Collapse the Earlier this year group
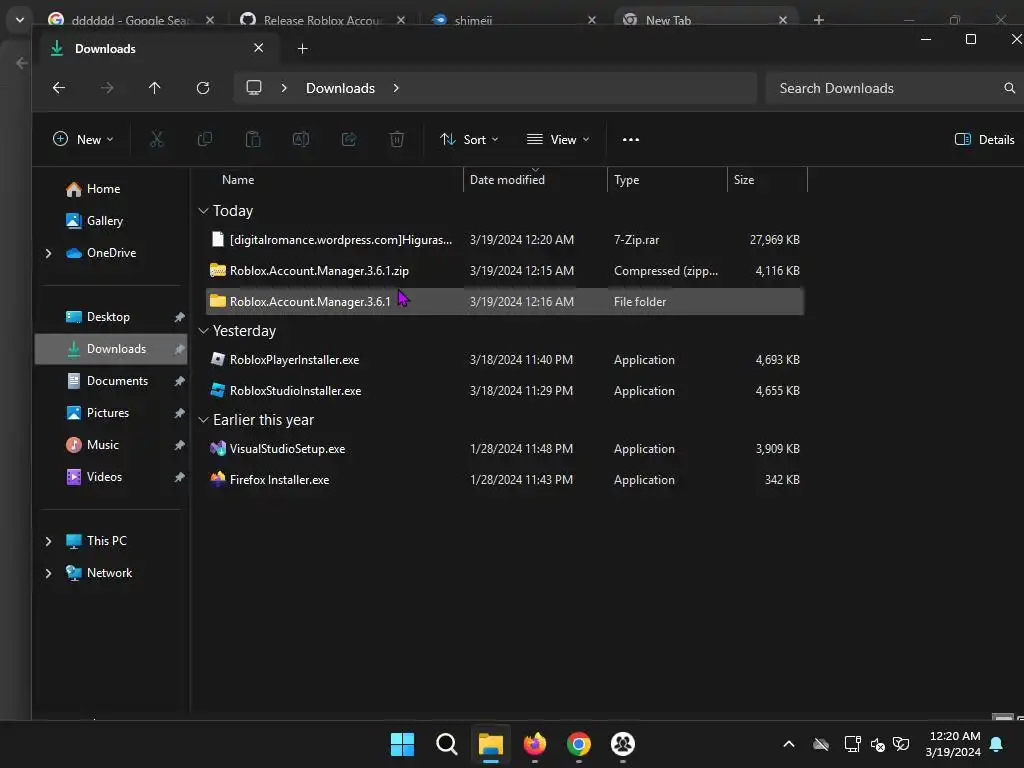 pos(203,420)
